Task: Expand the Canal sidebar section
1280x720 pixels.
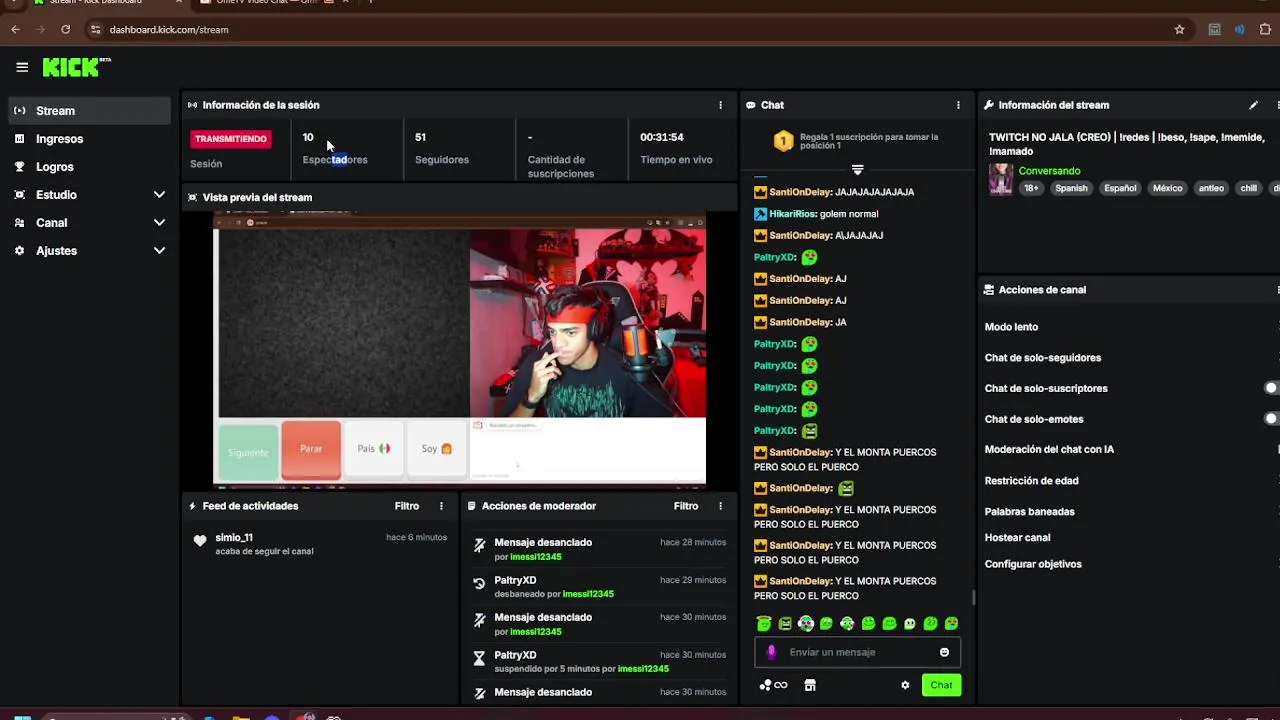Action: click(x=90, y=223)
